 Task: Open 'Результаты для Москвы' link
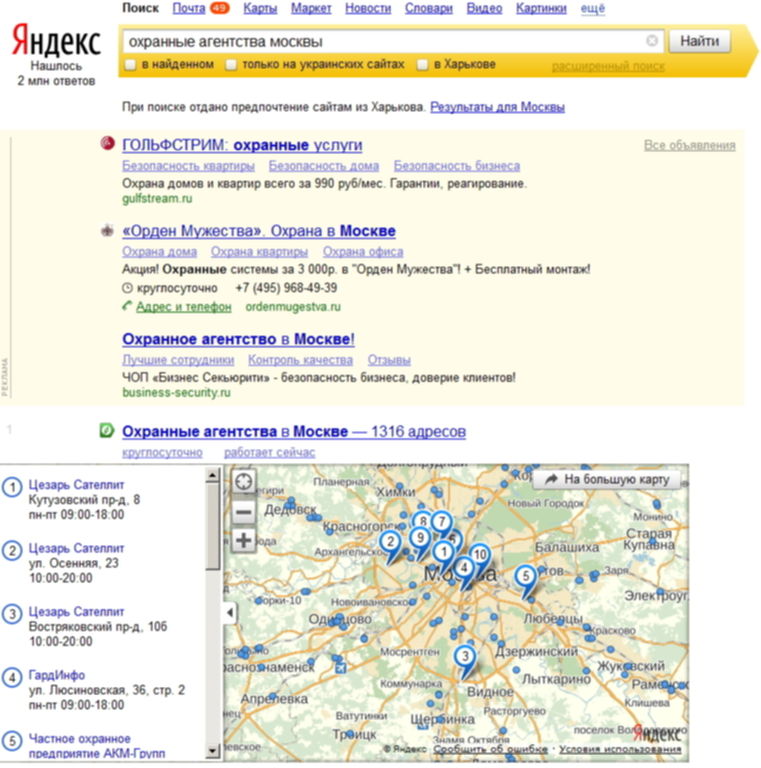click(x=497, y=107)
